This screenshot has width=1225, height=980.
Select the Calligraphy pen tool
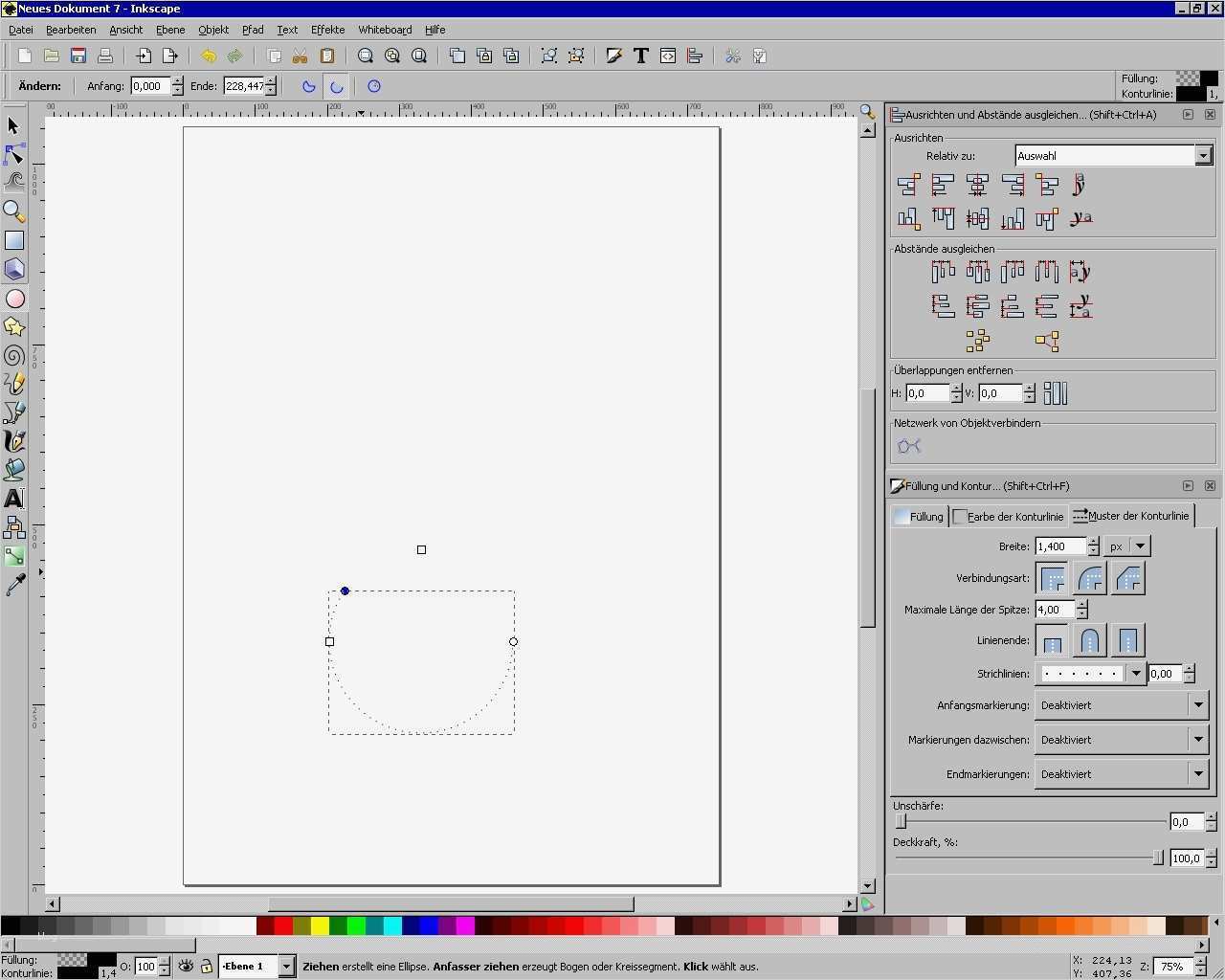pyautogui.click(x=14, y=441)
